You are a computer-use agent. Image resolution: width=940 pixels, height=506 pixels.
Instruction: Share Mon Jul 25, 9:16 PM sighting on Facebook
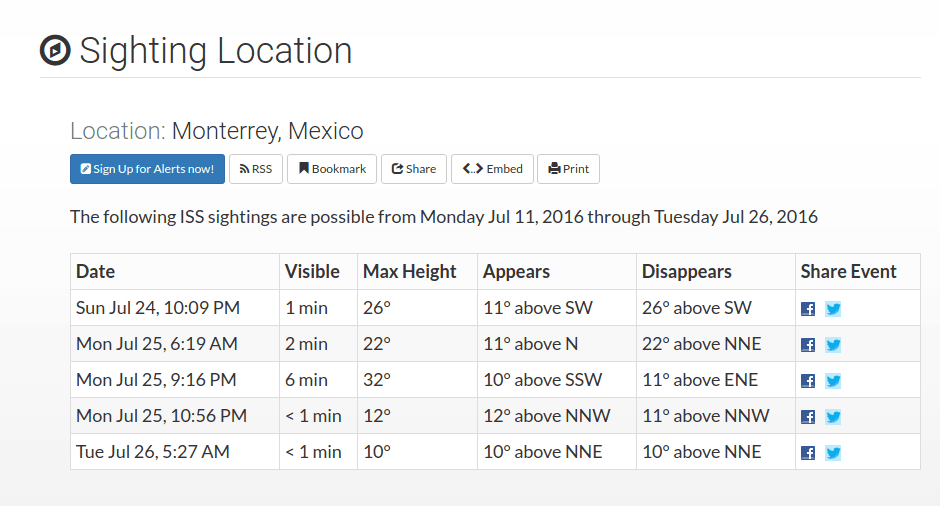808,381
